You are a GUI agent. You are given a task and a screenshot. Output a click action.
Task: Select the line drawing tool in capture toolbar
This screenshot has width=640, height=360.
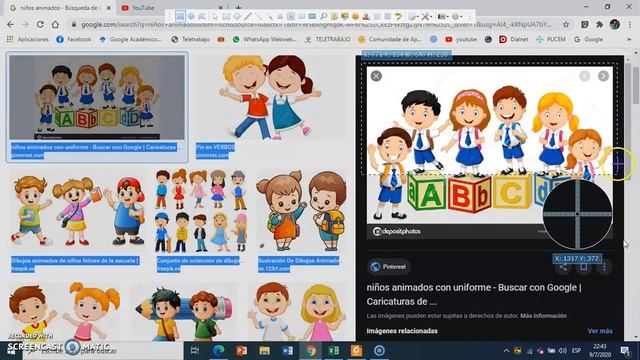pos(248,16)
